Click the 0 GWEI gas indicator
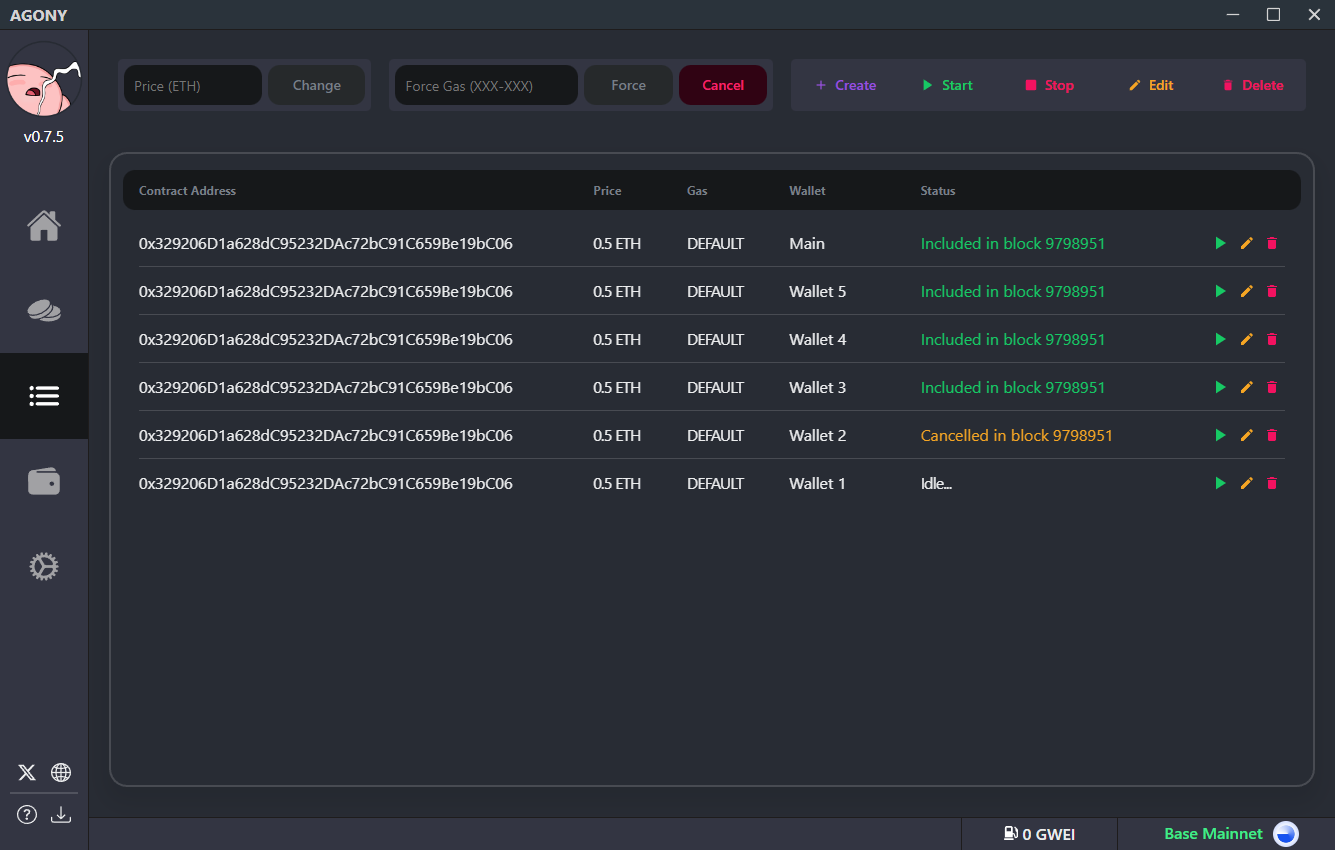Screen dimensions: 1335x850 pos(1039,834)
